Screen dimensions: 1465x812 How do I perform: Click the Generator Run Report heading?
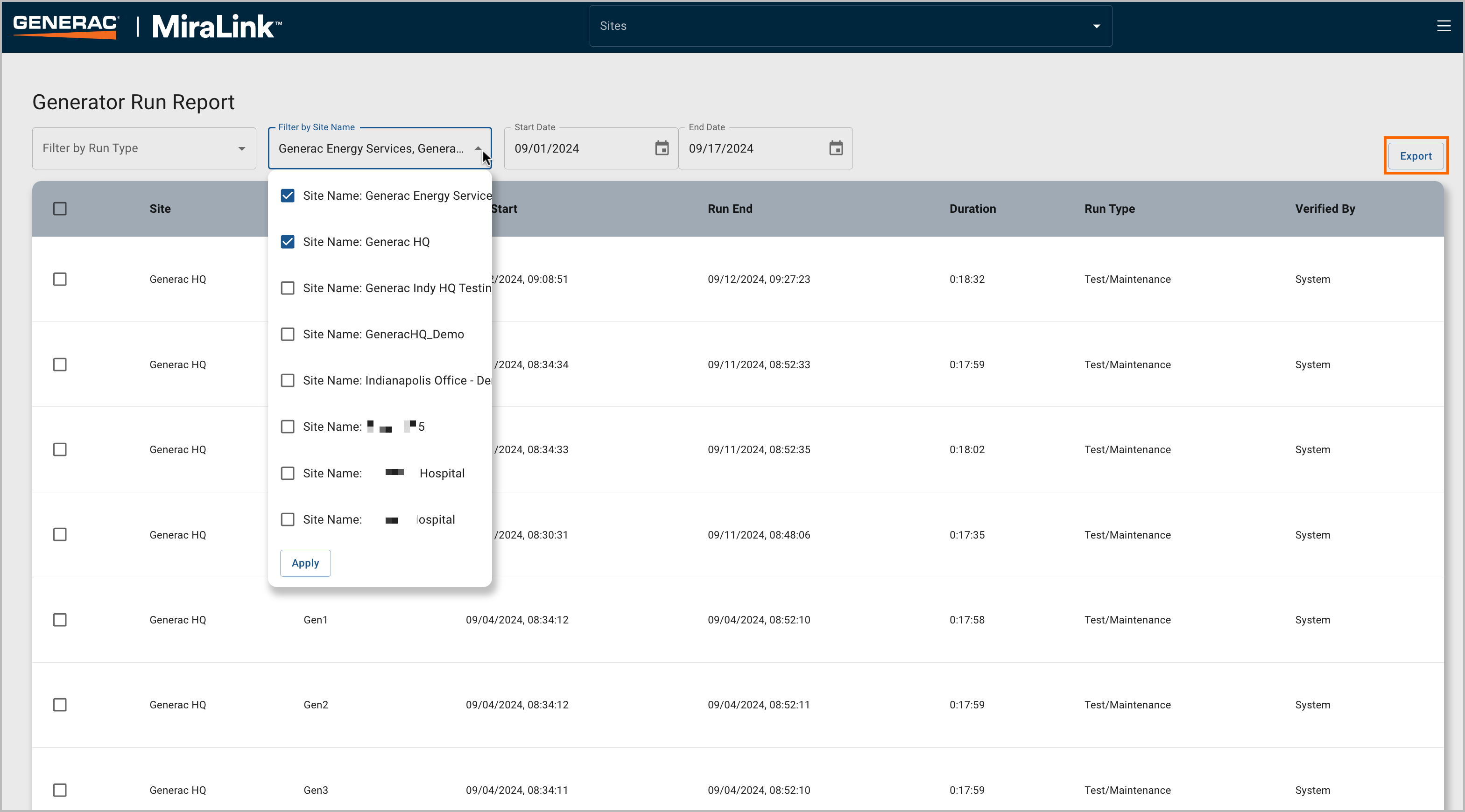[134, 102]
